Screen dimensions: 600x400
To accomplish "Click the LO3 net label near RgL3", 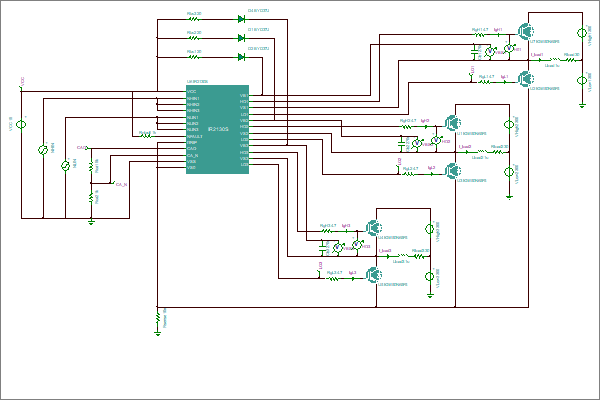I will (x=320, y=265).
